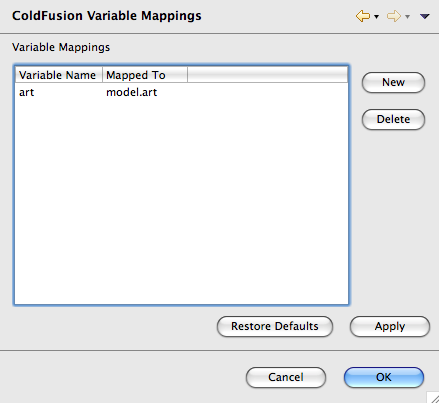Click the Apply button
Screen dimensions: 439x403
390,326
